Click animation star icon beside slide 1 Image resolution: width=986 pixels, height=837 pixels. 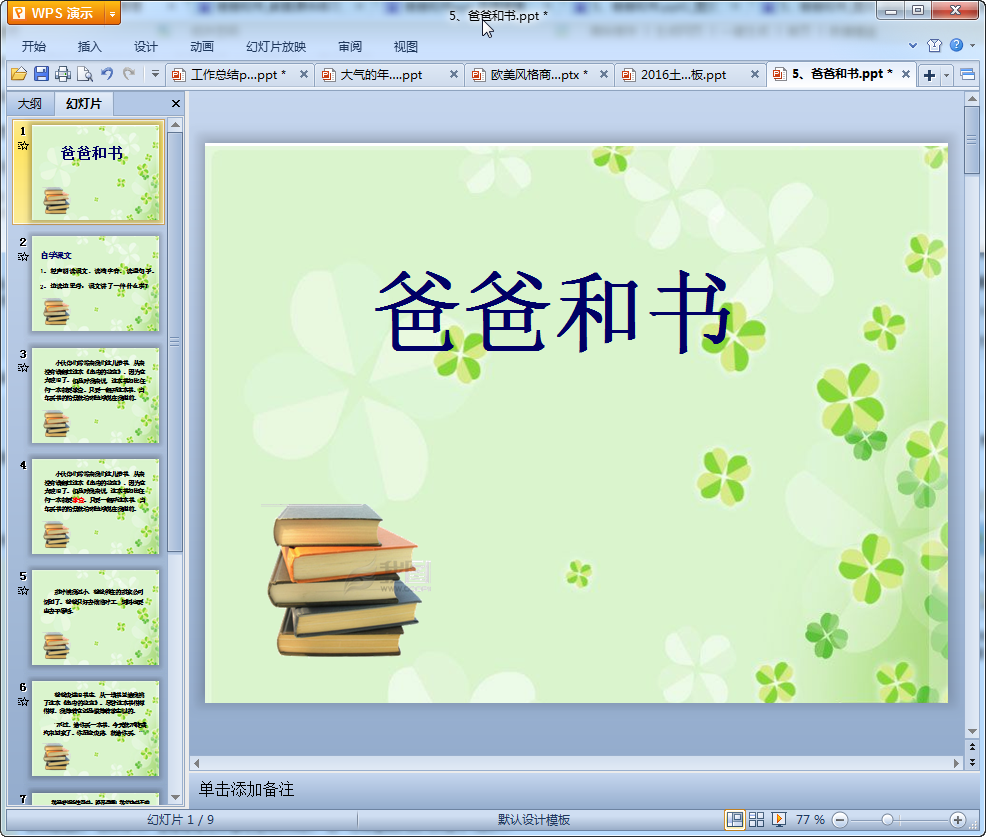coord(23,146)
